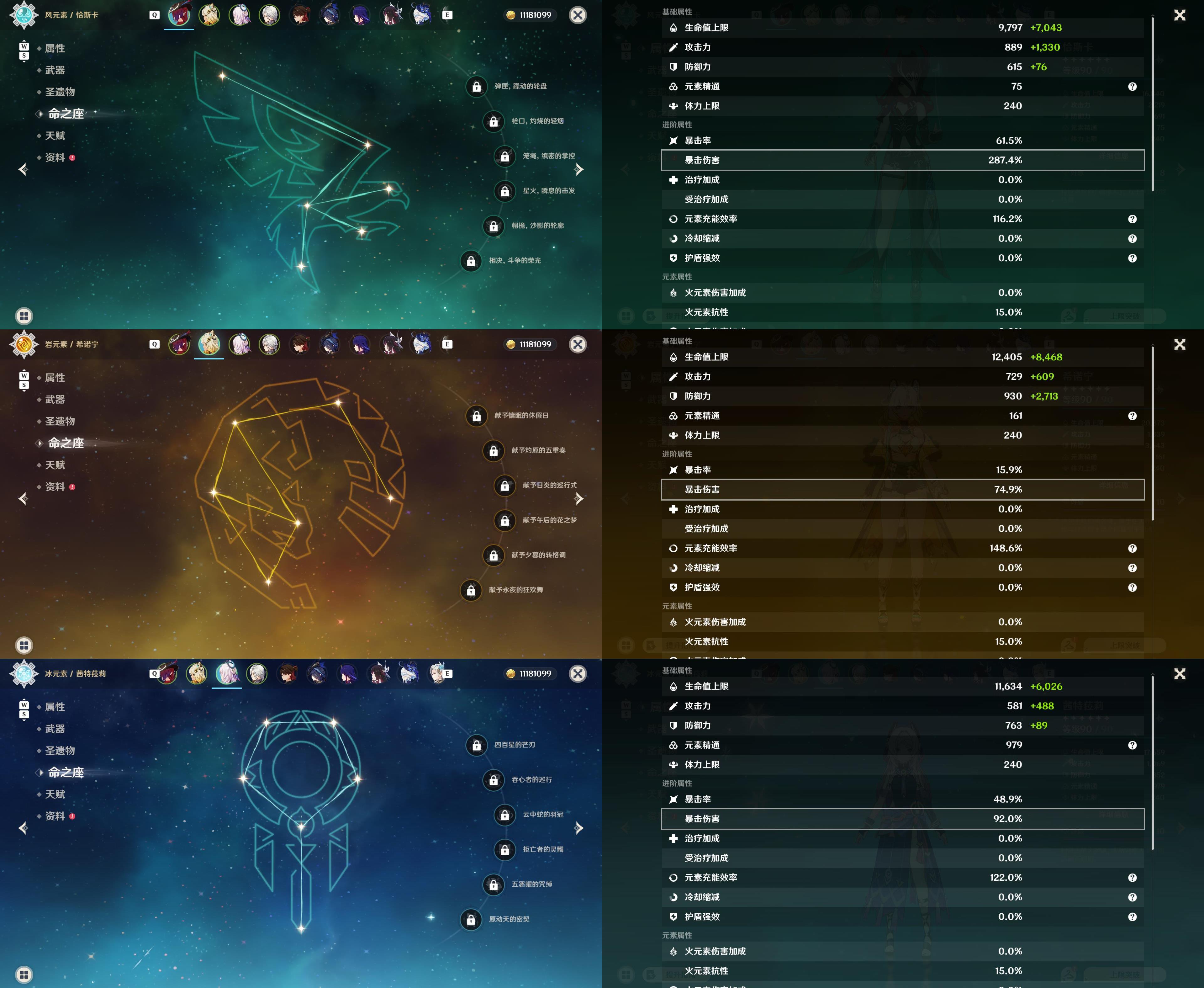Screen dimensions: 1204x988
Task: Click the scrollbar in 恰斯卡 attribute panel
Action: tap(1153, 104)
